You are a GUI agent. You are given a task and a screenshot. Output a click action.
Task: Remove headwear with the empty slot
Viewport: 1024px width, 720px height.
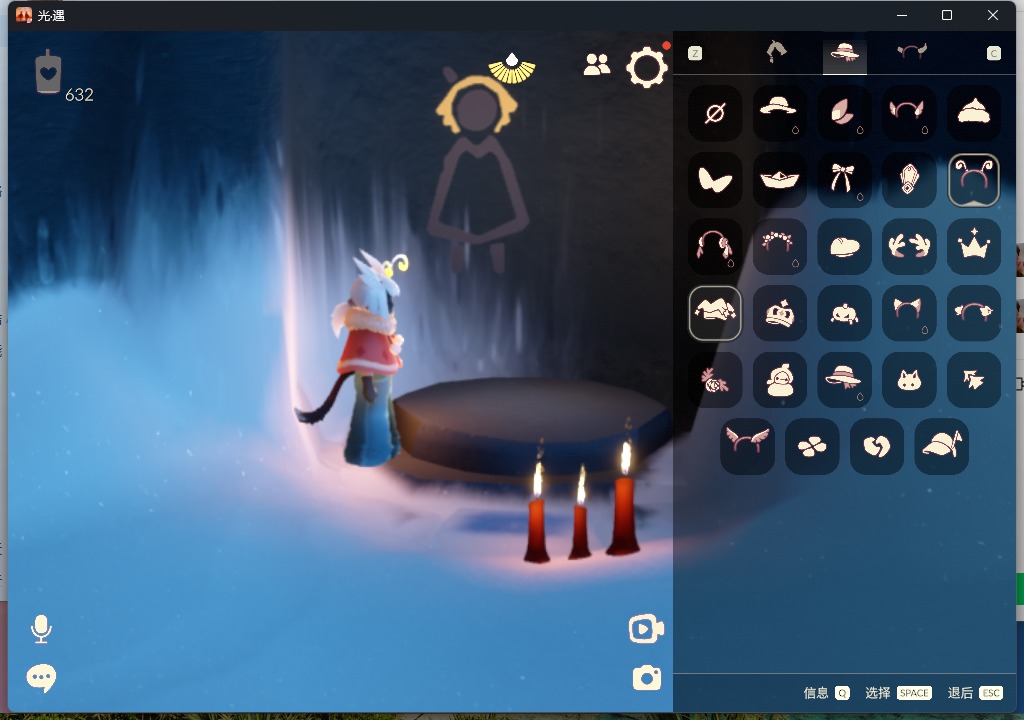pyautogui.click(x=715, y=113)
